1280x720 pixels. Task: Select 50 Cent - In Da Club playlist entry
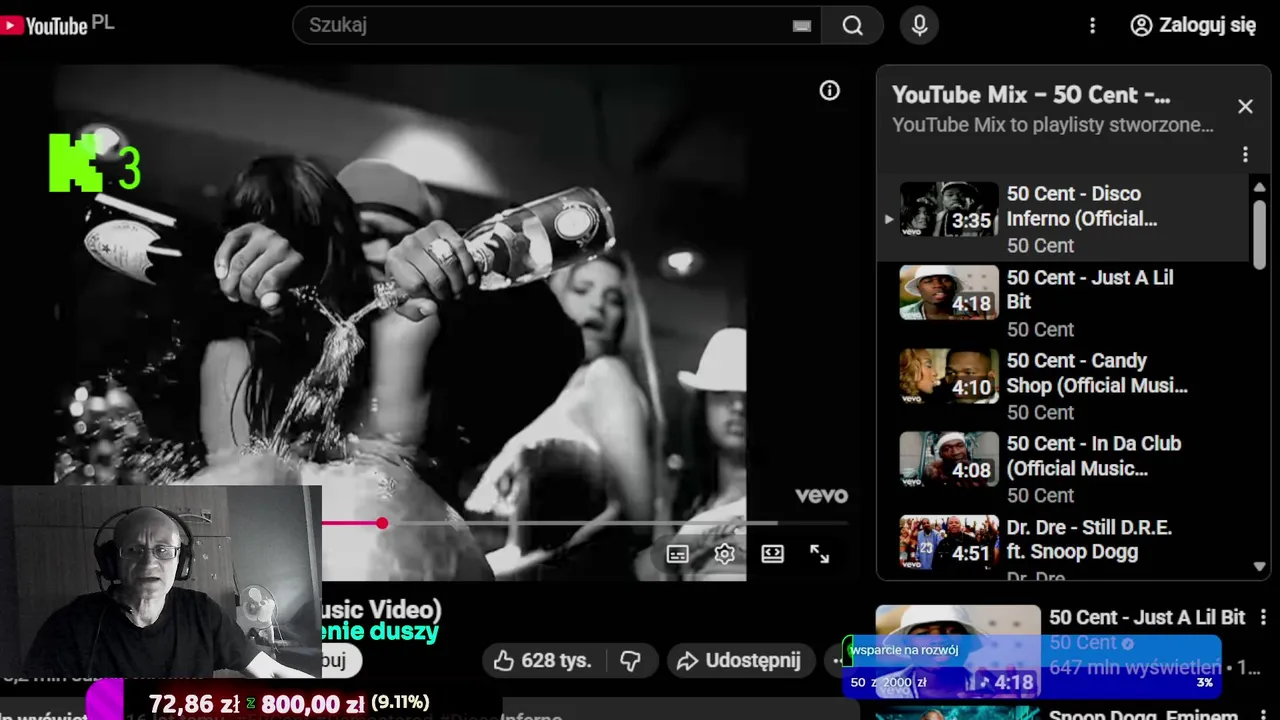(x=1063, y=468)
